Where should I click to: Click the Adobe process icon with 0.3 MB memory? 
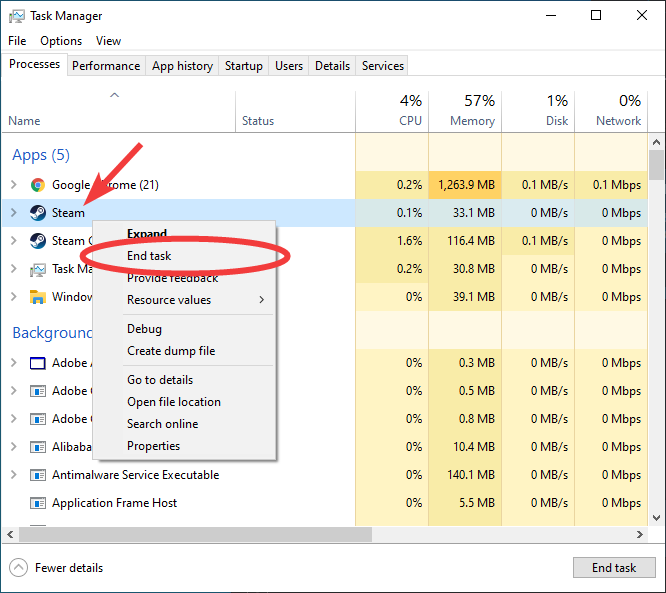click(38, 363)
